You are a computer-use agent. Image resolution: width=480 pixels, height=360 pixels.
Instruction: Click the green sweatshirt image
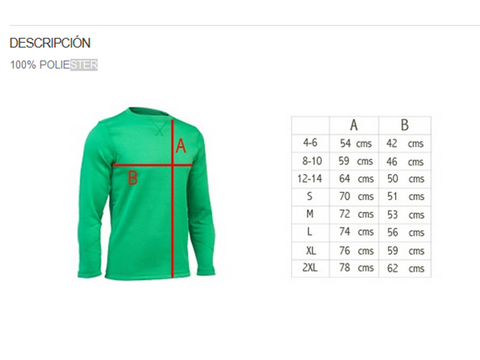147,193
